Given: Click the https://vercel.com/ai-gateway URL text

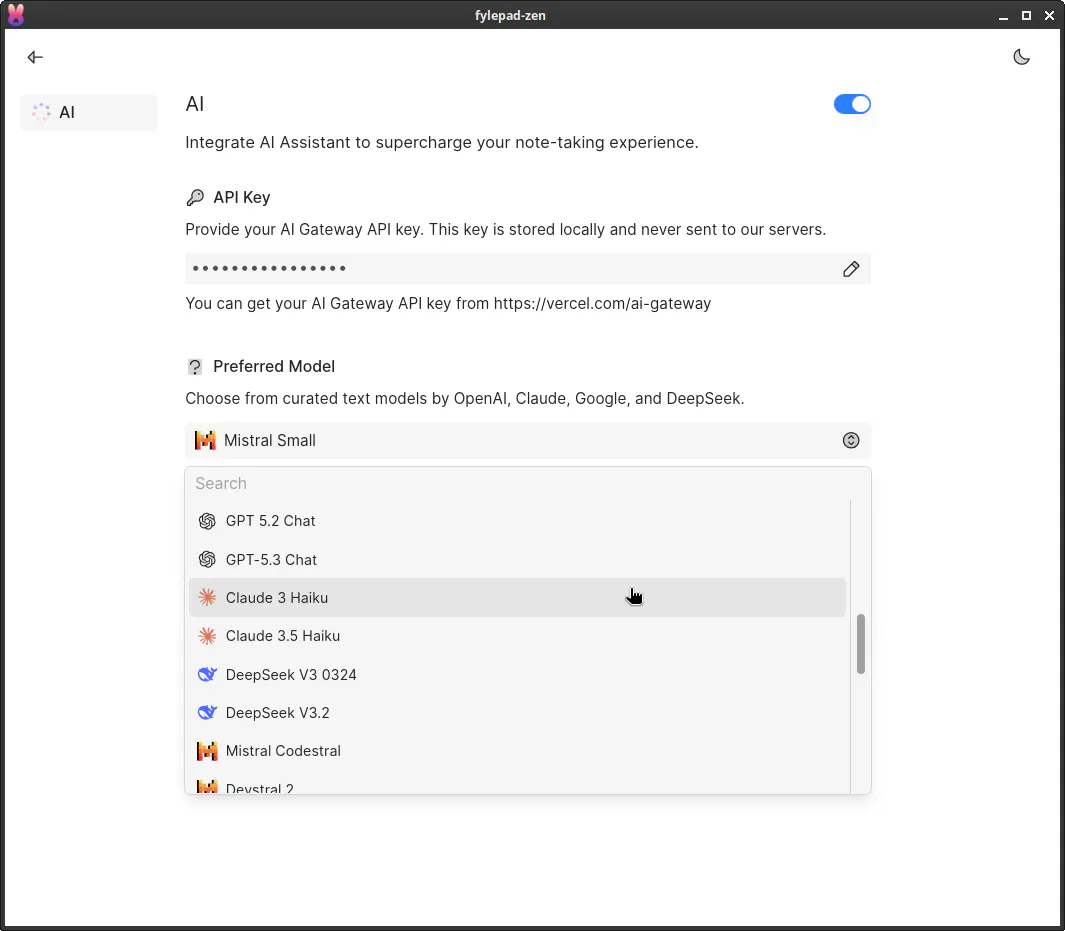Looking at the screenshot, I should click(602, 304).
